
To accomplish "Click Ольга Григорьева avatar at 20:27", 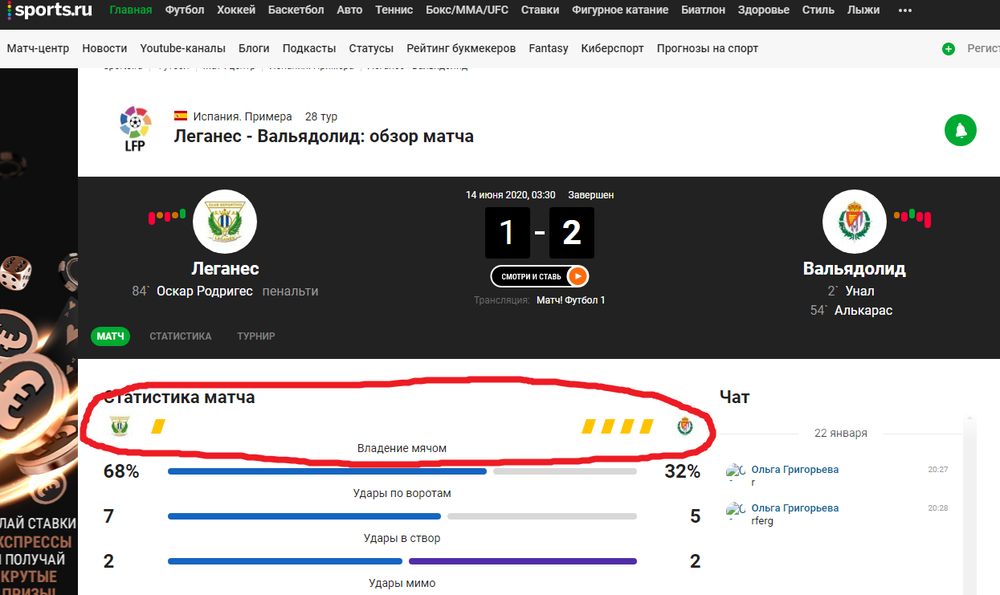I will [735, 471].
